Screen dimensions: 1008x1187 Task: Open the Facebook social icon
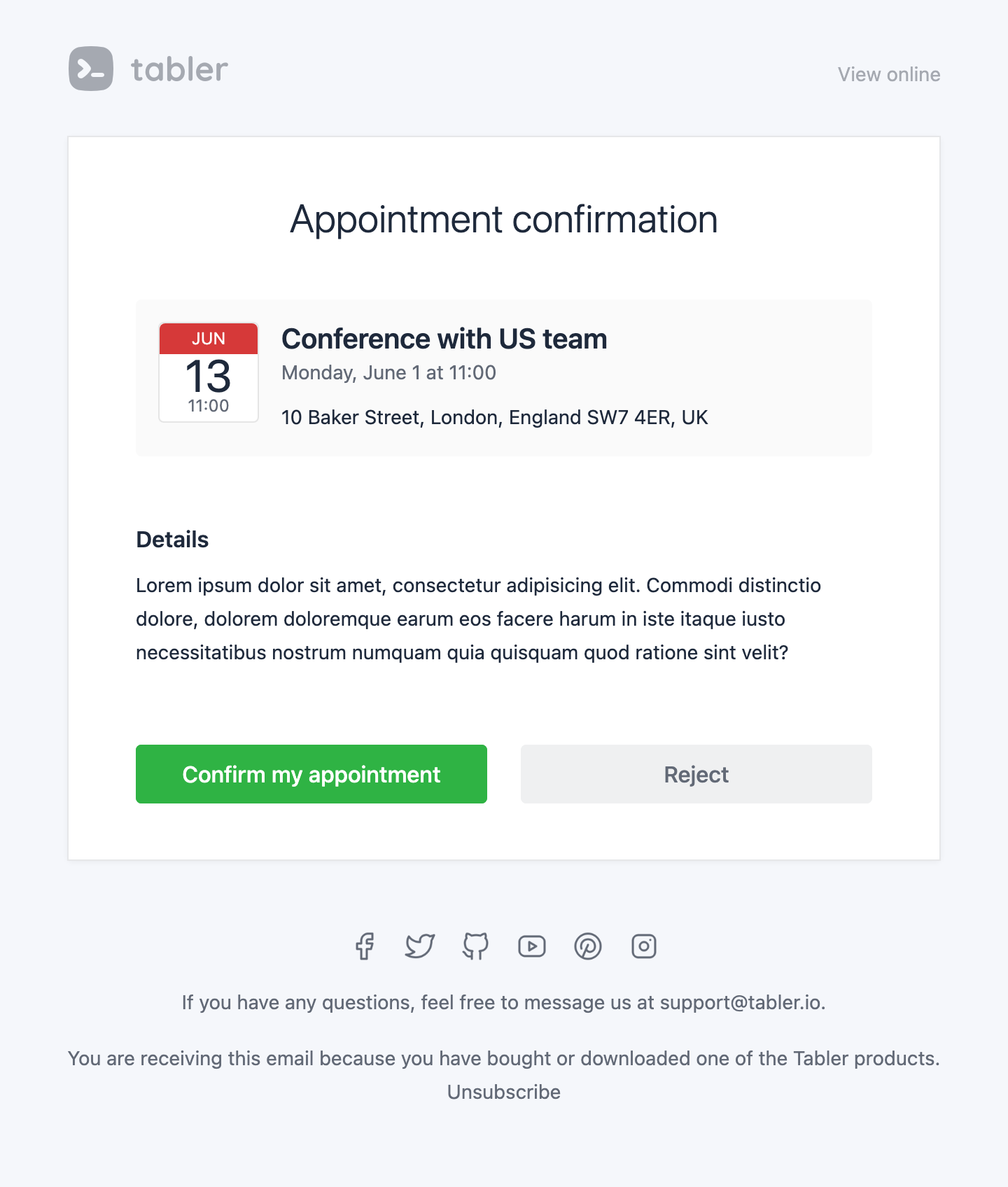click(x=364, y=946)
